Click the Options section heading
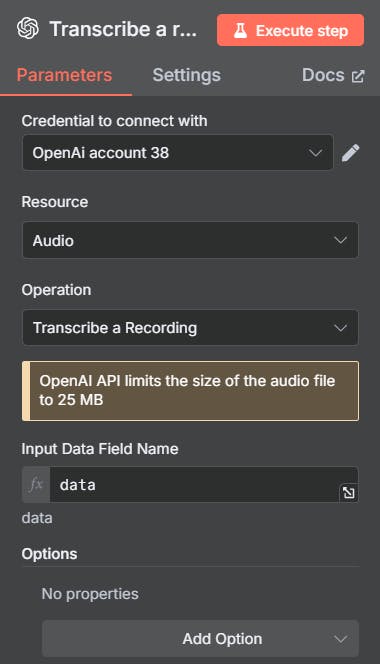This screenshot has height=664, width=380. tap(50, 554)
